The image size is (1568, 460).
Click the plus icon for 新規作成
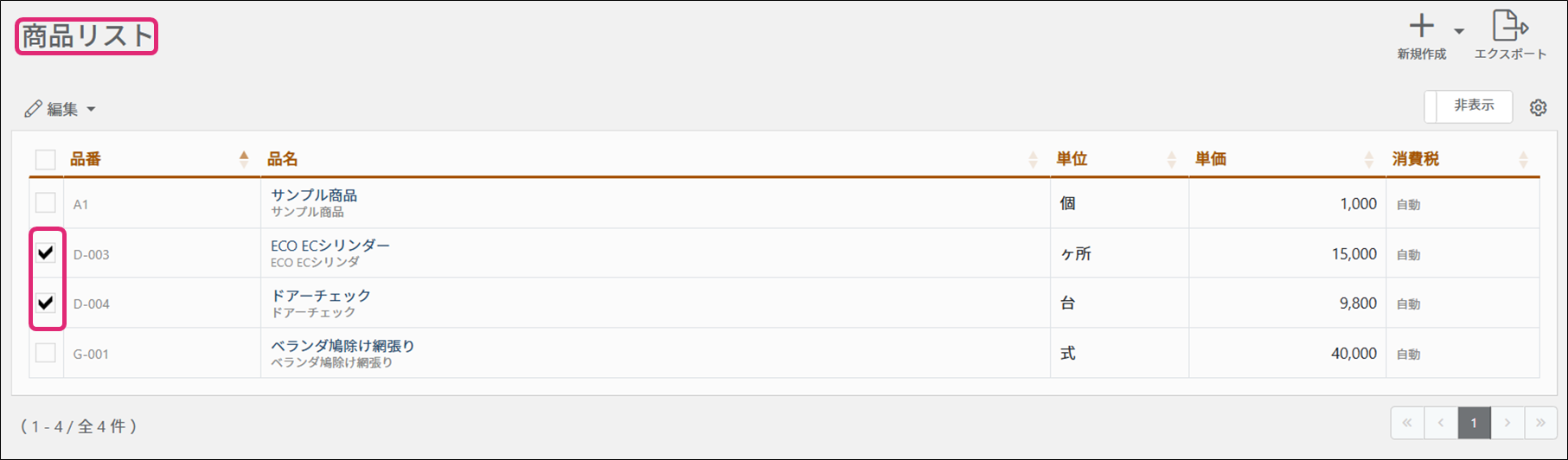pyautogui.click(x=1421, y=27)
